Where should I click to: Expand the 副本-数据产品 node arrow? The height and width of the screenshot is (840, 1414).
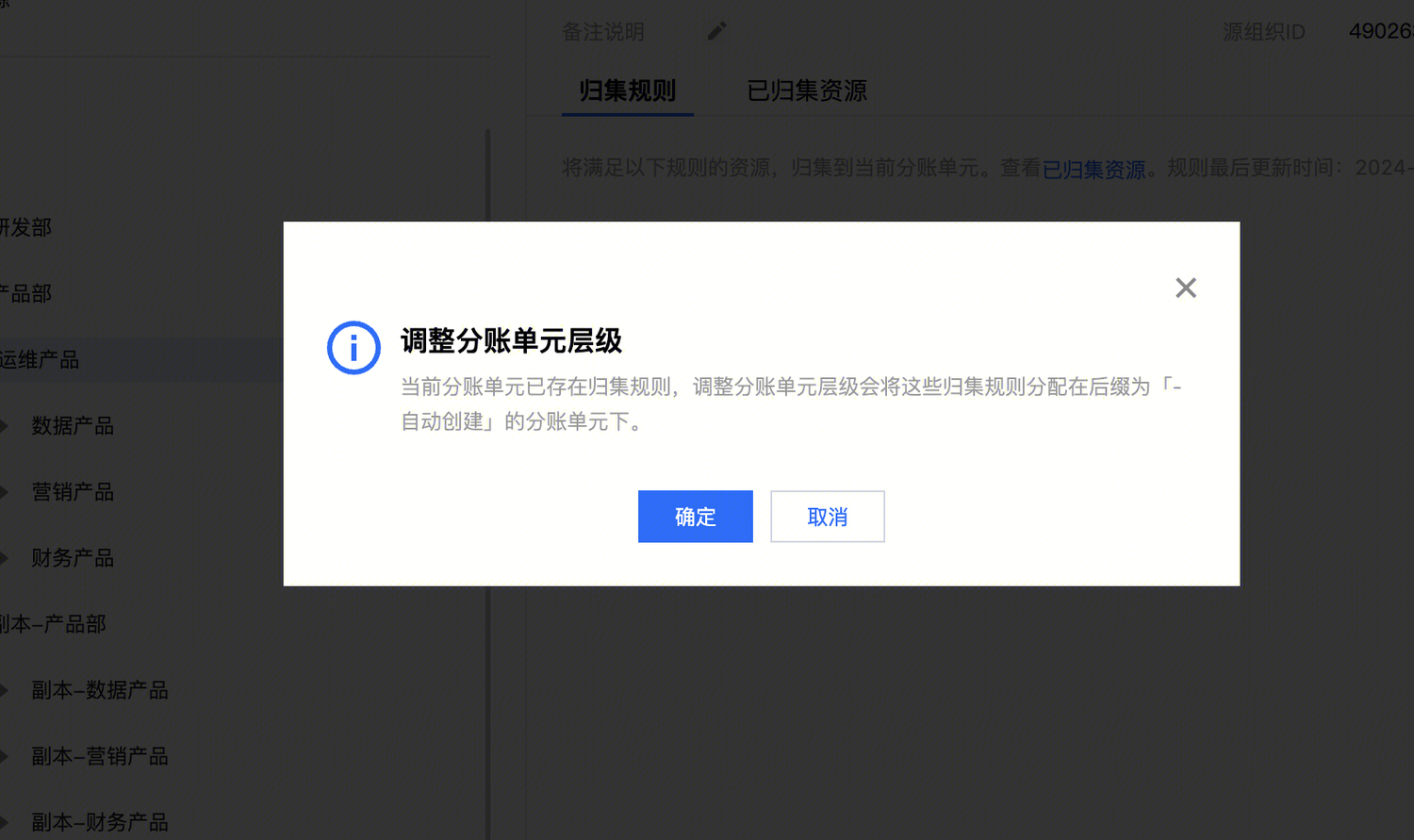point(4,690)
